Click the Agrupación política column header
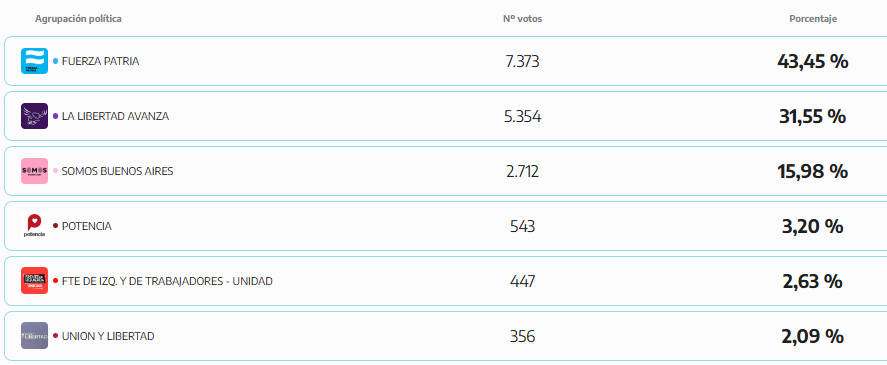The height and width of the screenshot is (365, 887). coord(78,19)
